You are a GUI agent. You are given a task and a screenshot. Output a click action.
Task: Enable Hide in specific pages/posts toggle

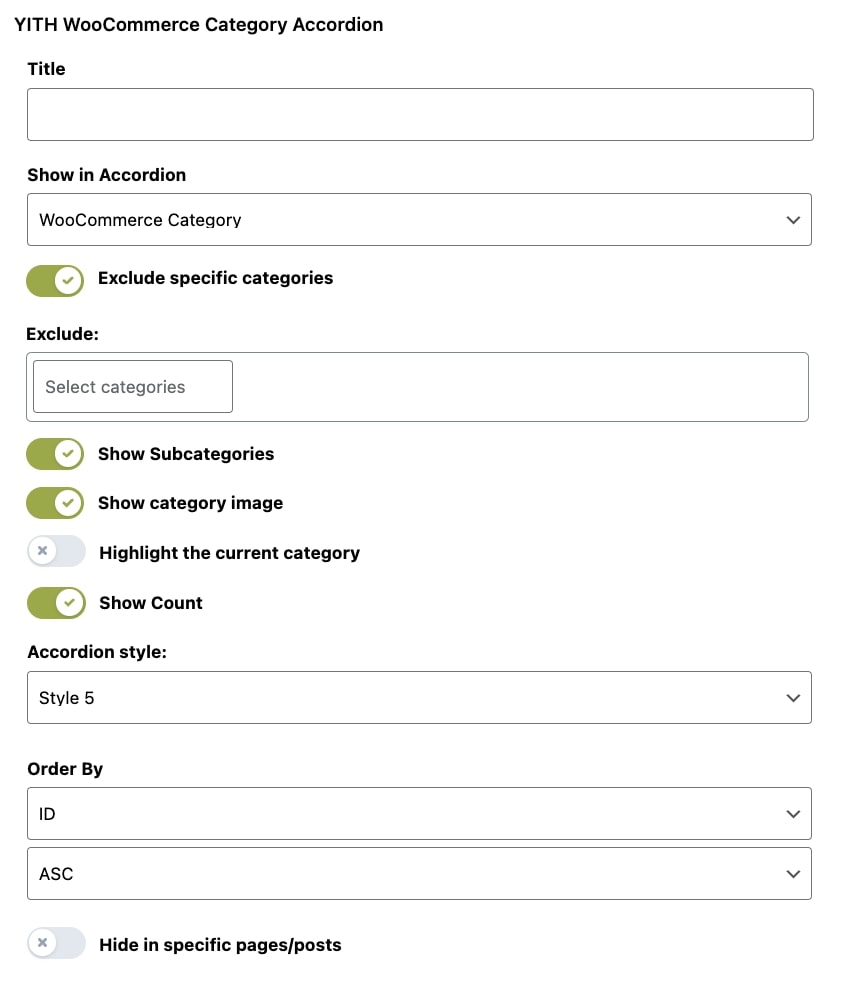(x=56, y=943)
